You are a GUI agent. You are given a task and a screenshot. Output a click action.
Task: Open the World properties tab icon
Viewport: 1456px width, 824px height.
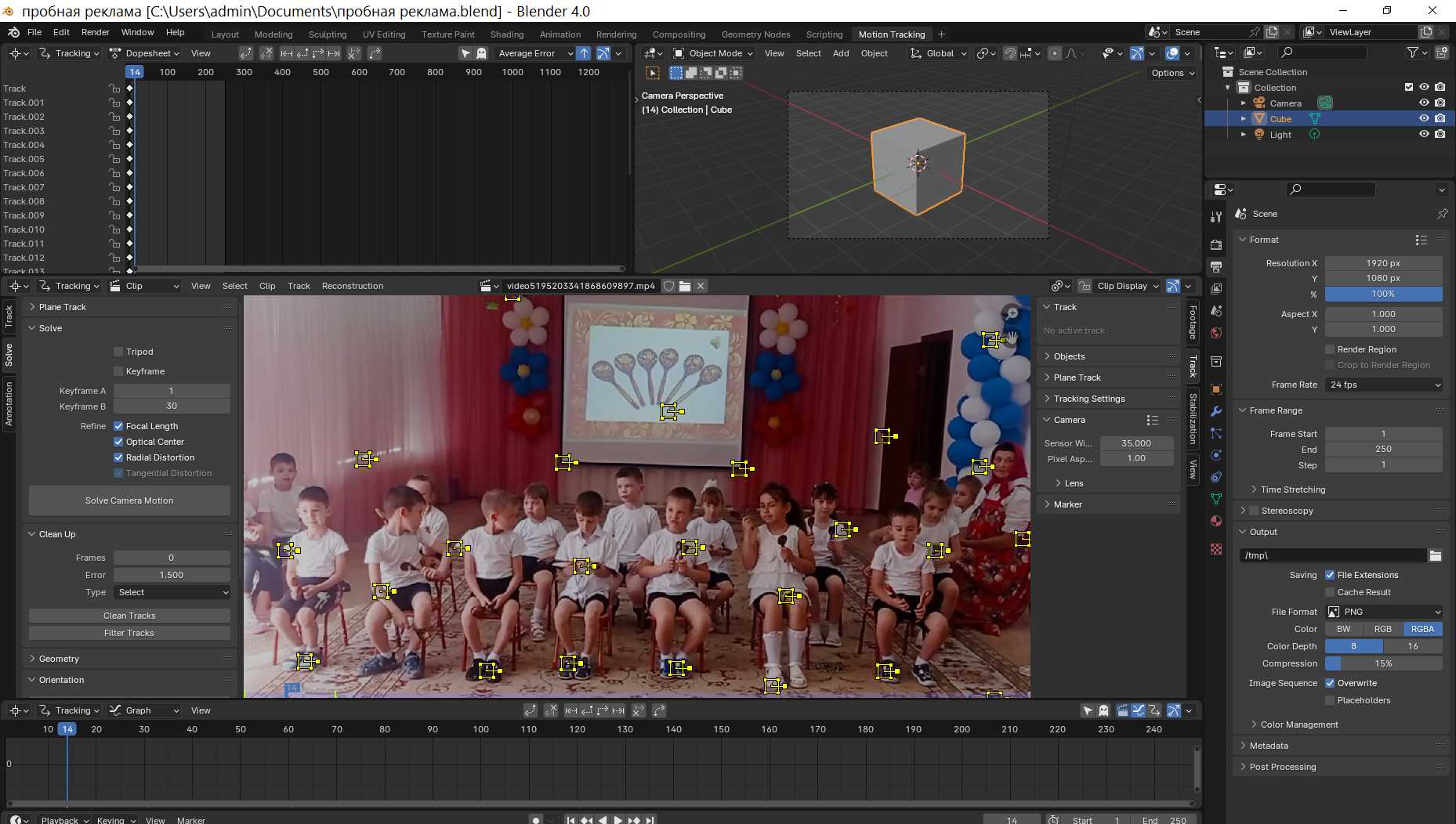tap(1216, 333)
